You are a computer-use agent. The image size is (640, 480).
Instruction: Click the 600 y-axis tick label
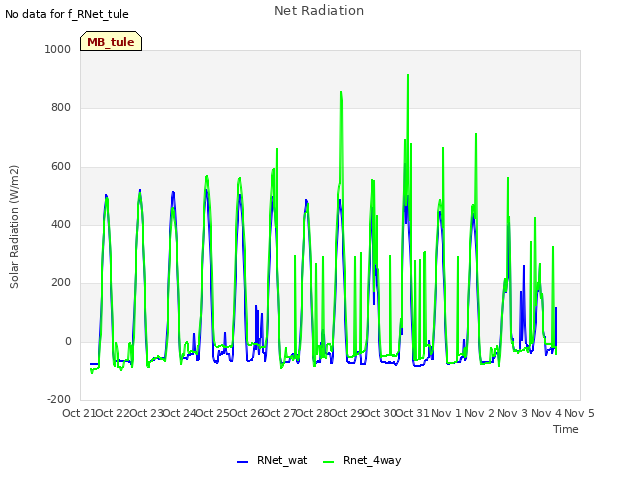61,167
